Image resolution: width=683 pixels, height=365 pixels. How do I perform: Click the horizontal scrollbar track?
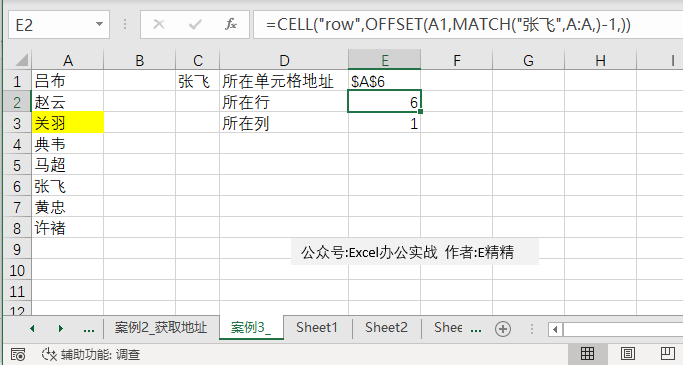[x=623, y=329]
